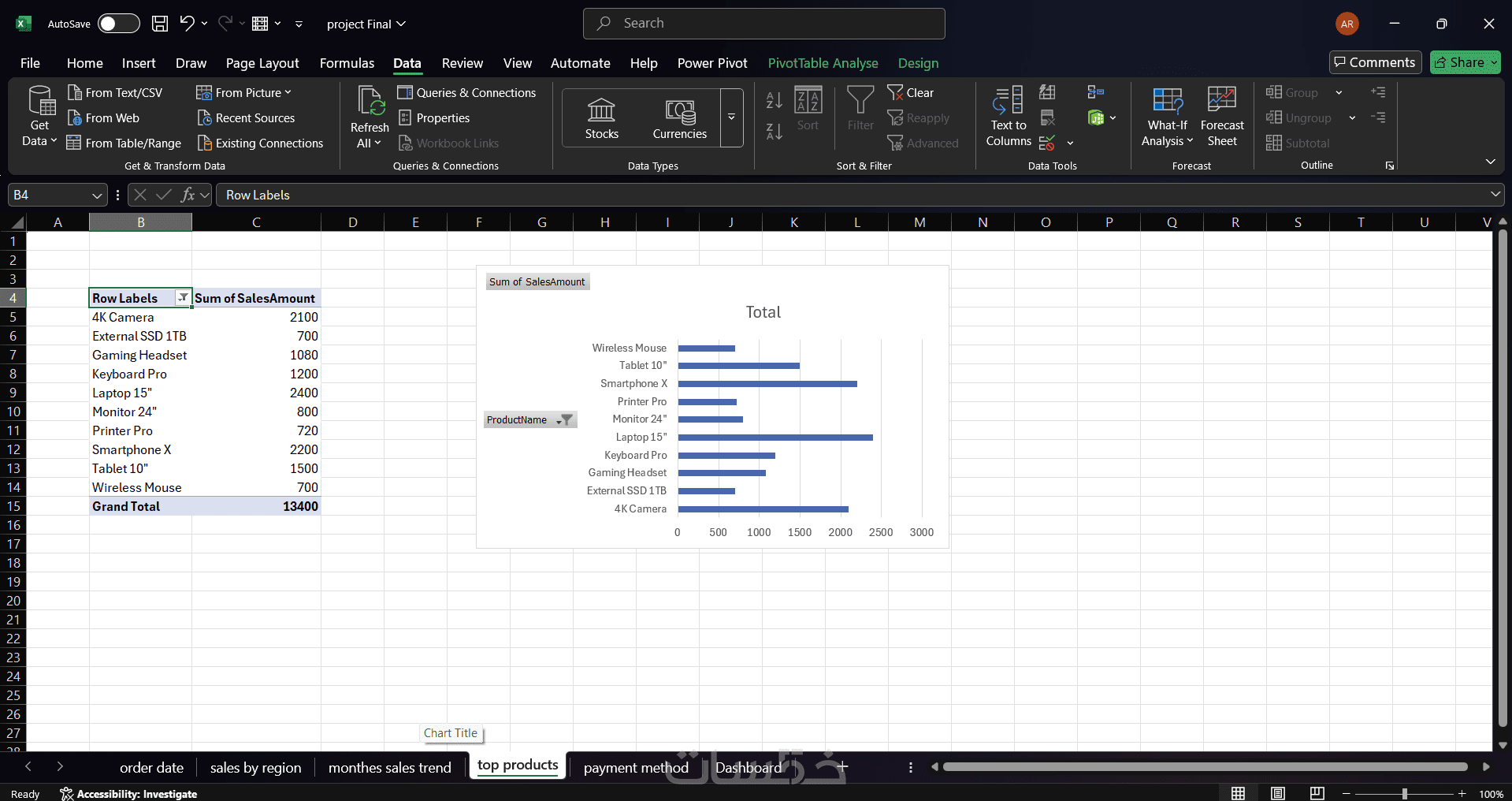Viewport: 1512px width, 801px height.
Task: Open Existing Connections
Action: pyautogui.click(x=260, y=143)
